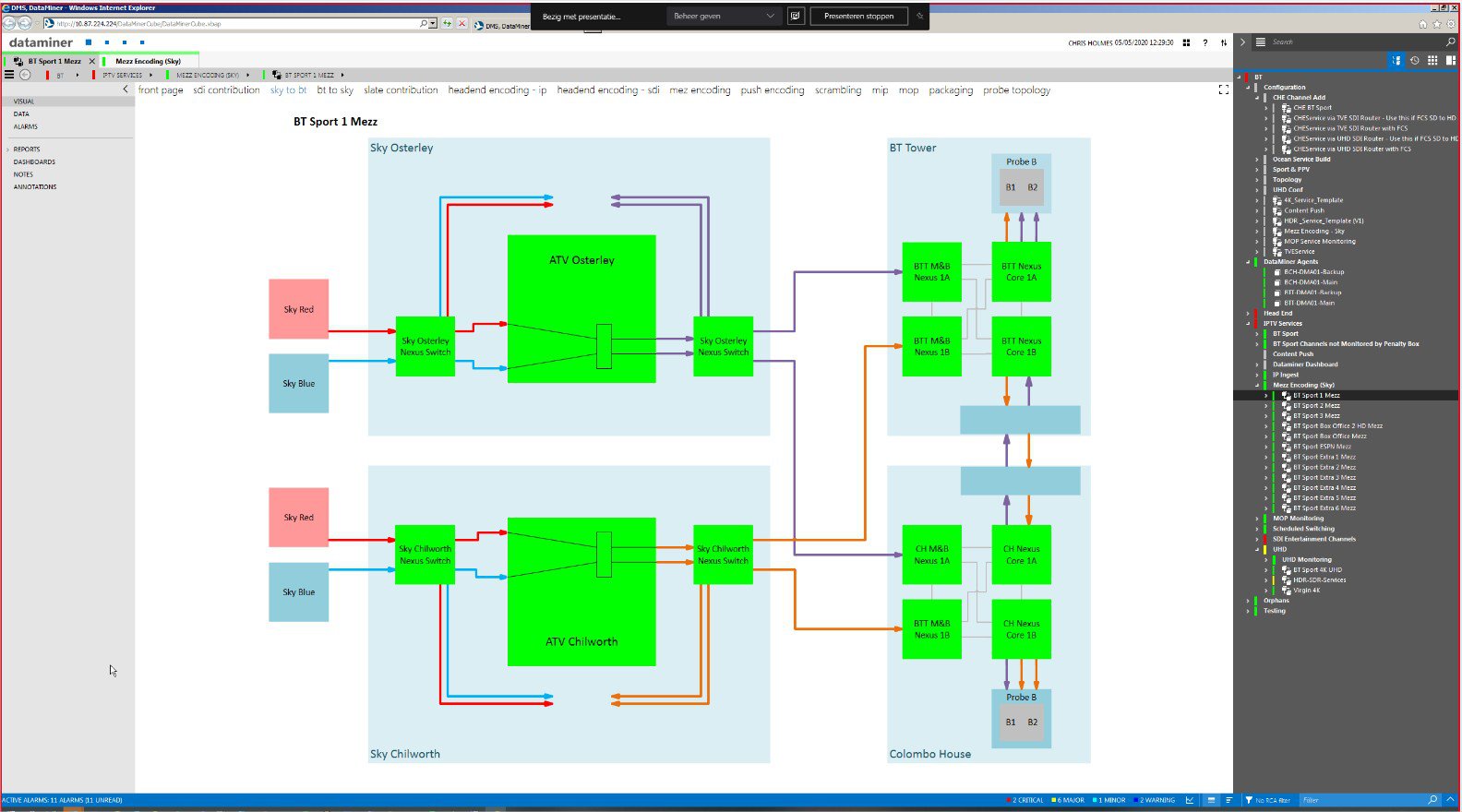Switch to the Mezz Encoding (Sky) card tab
Image resolution: width=1462 pixels, height=812 pixels.
pos(148,61)
